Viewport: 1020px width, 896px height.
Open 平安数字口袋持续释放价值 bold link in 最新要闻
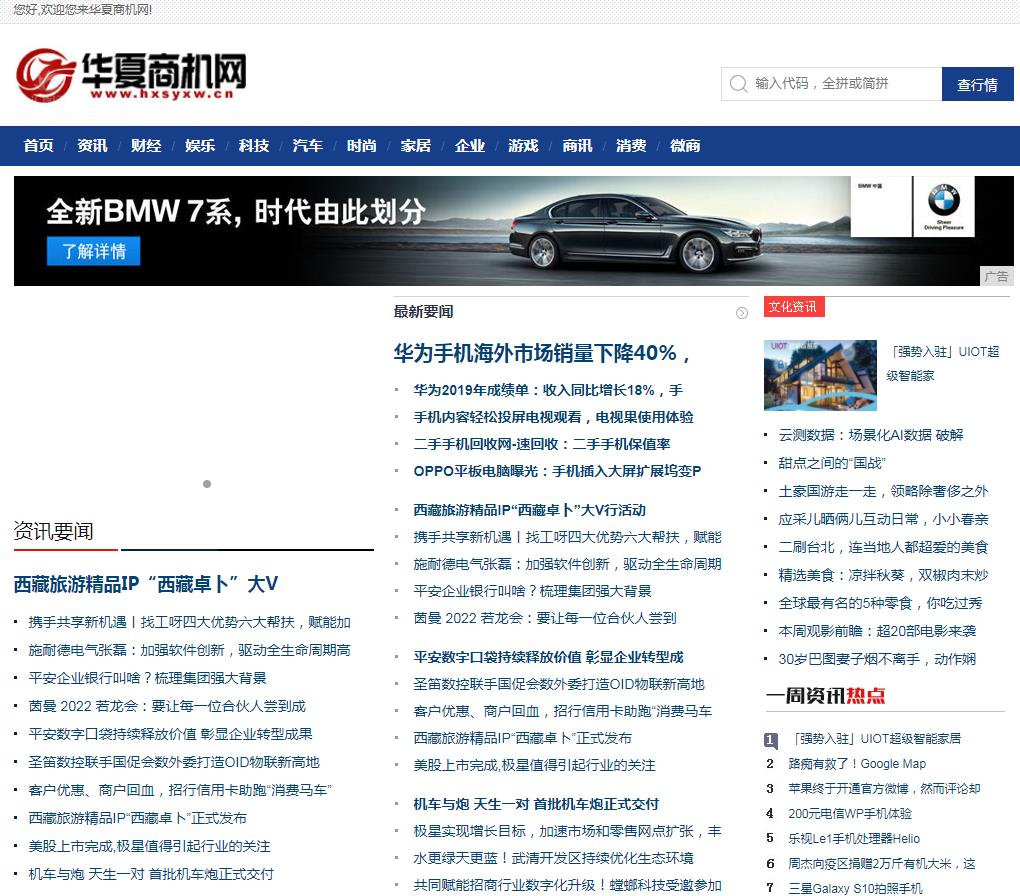548,657
